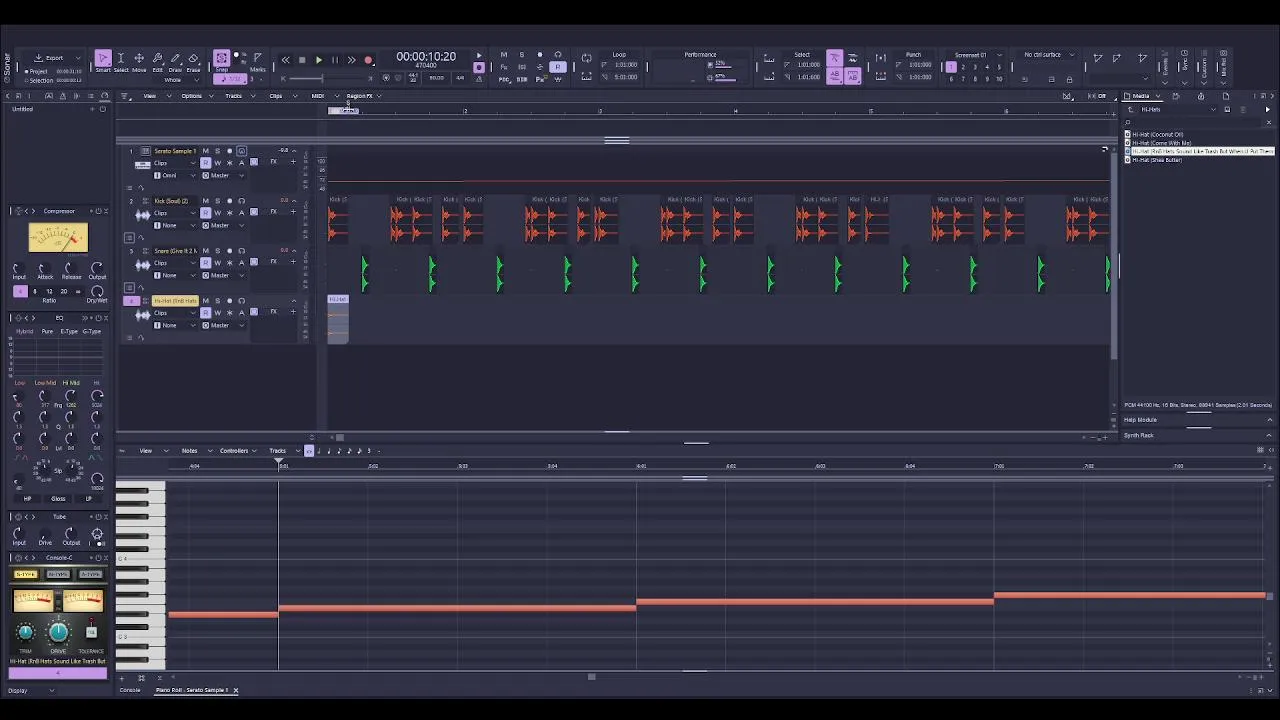Click the Tube module Drive knob
The image size is (1280, 720).
click(x=44, y=533)
